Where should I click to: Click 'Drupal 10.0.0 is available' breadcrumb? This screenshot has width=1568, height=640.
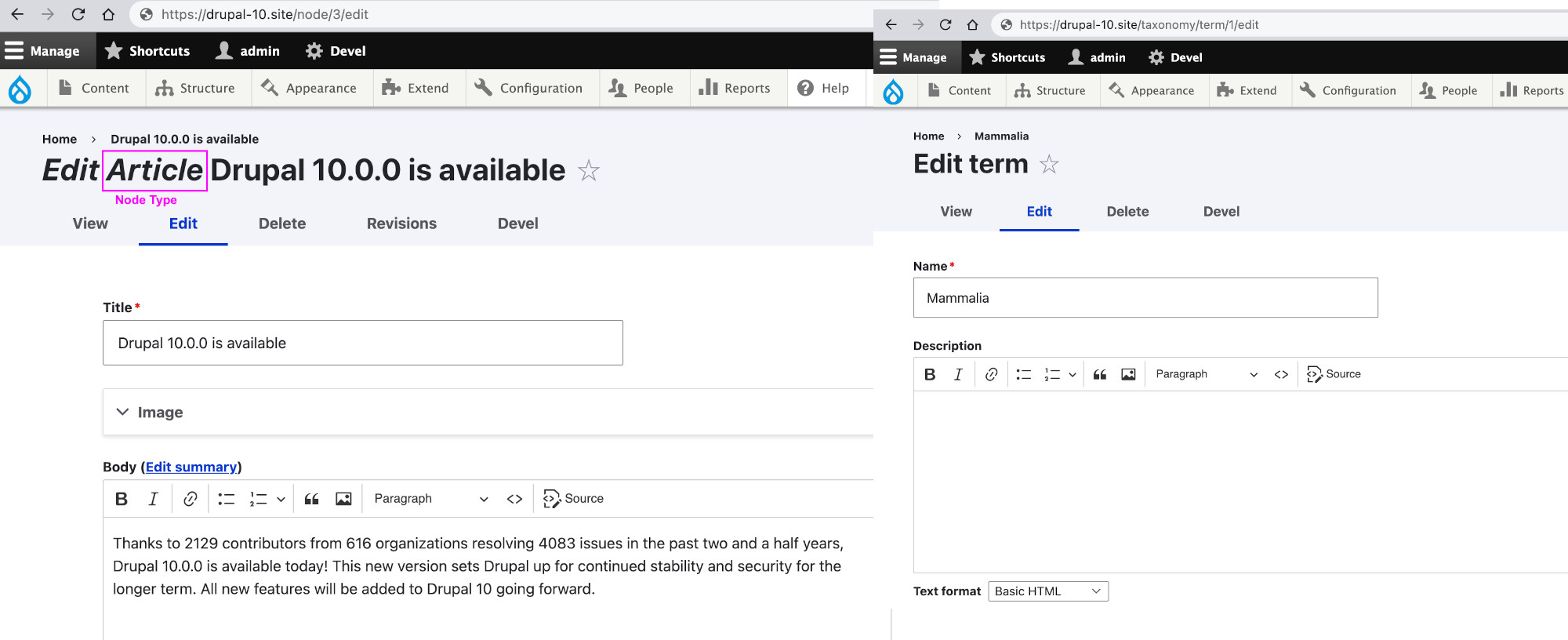tap(184, 139)
